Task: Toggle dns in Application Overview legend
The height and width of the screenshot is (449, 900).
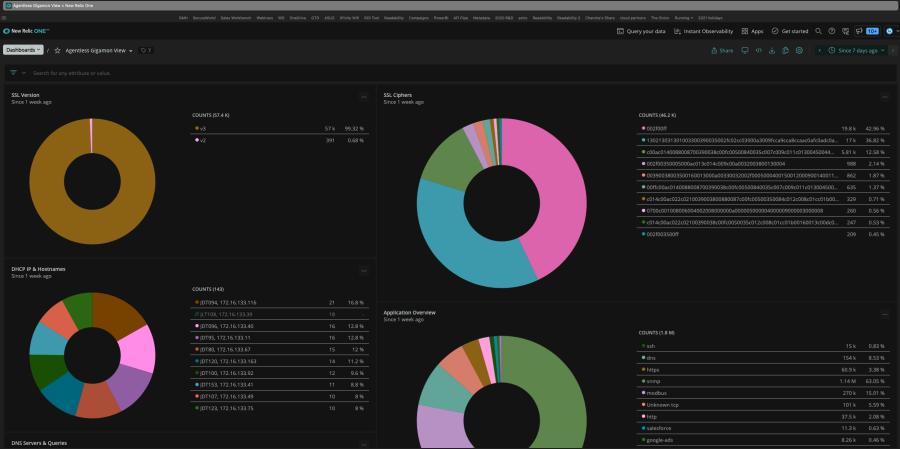Action: 764,358
